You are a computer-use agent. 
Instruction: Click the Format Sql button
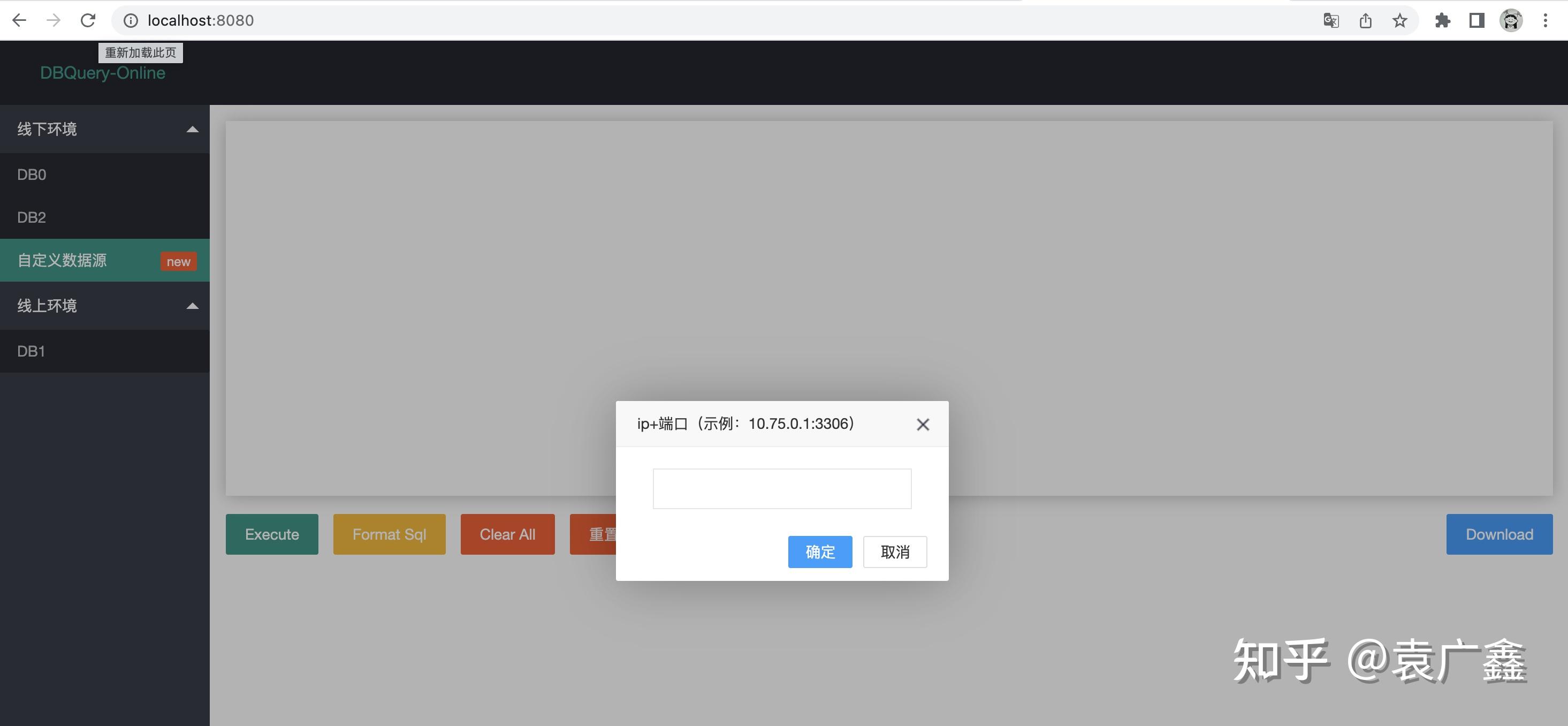(x=389, y=534)
